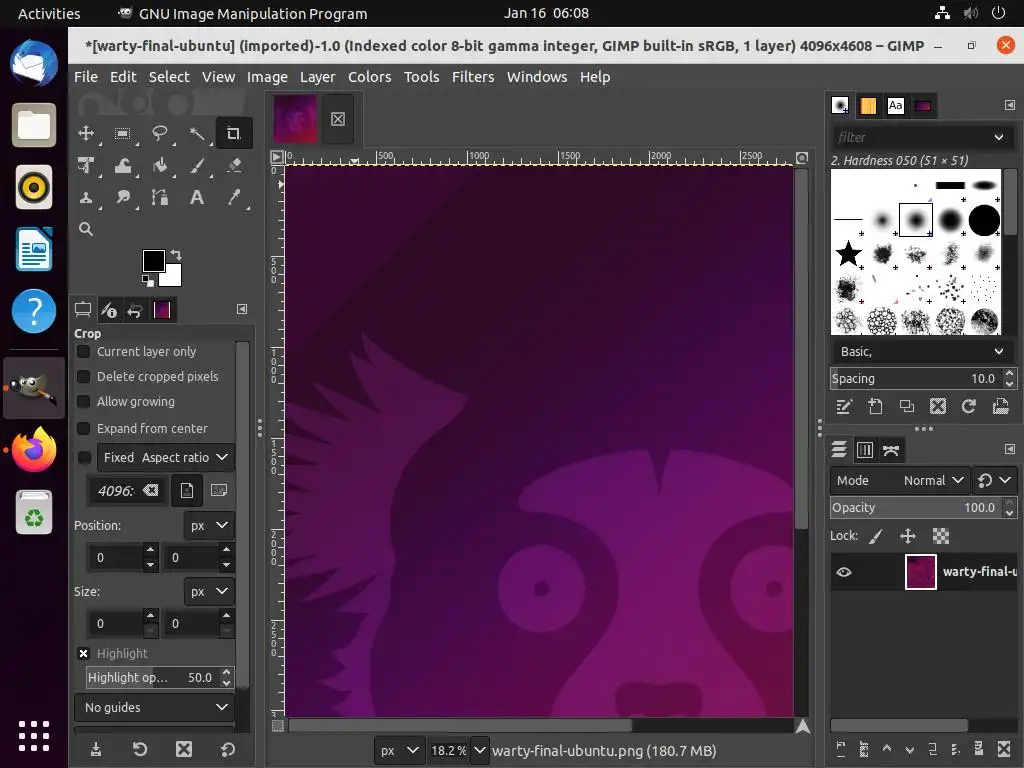Set aspect ratio to landscape orientation
The height and width of the screenshot is (768, 1024).
click(x=219, y=490)
